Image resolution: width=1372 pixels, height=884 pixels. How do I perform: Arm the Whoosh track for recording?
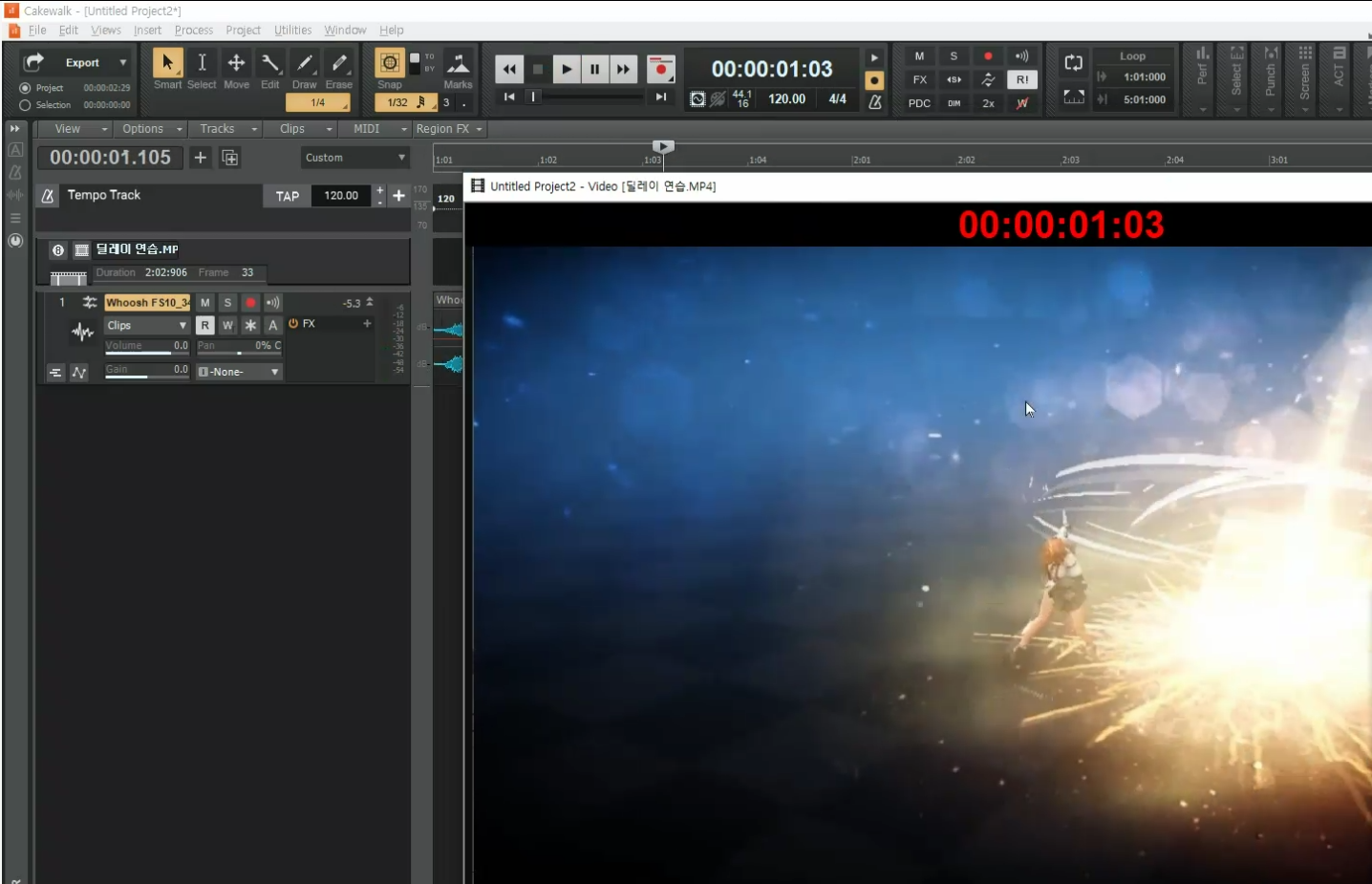(x=250, y=303)
